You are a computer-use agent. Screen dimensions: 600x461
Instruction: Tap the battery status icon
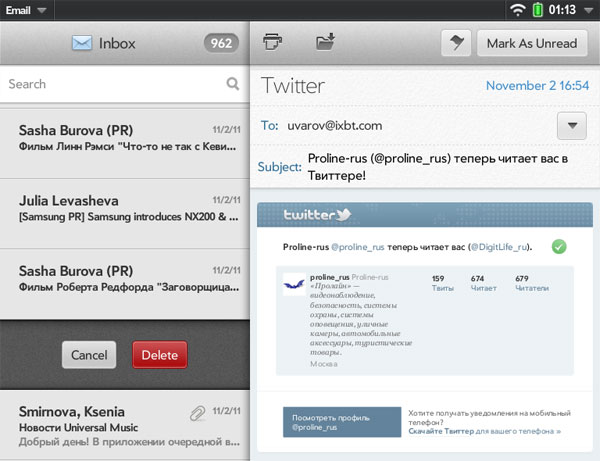[538, 10]
